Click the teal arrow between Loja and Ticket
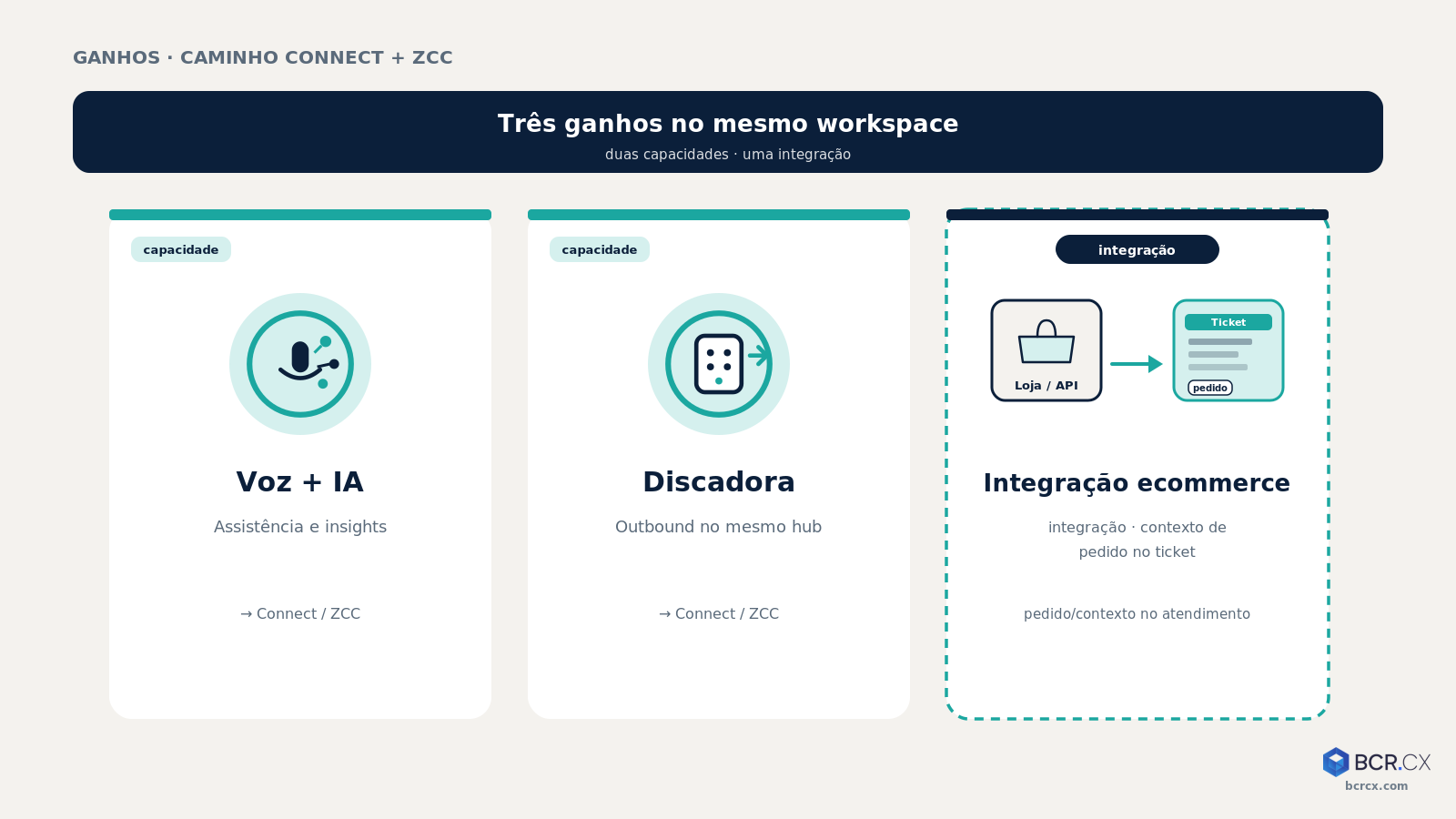Image resolution: width=1456 pixels, height=819 pixels. pyautogui.click(x=1137, y=364)
